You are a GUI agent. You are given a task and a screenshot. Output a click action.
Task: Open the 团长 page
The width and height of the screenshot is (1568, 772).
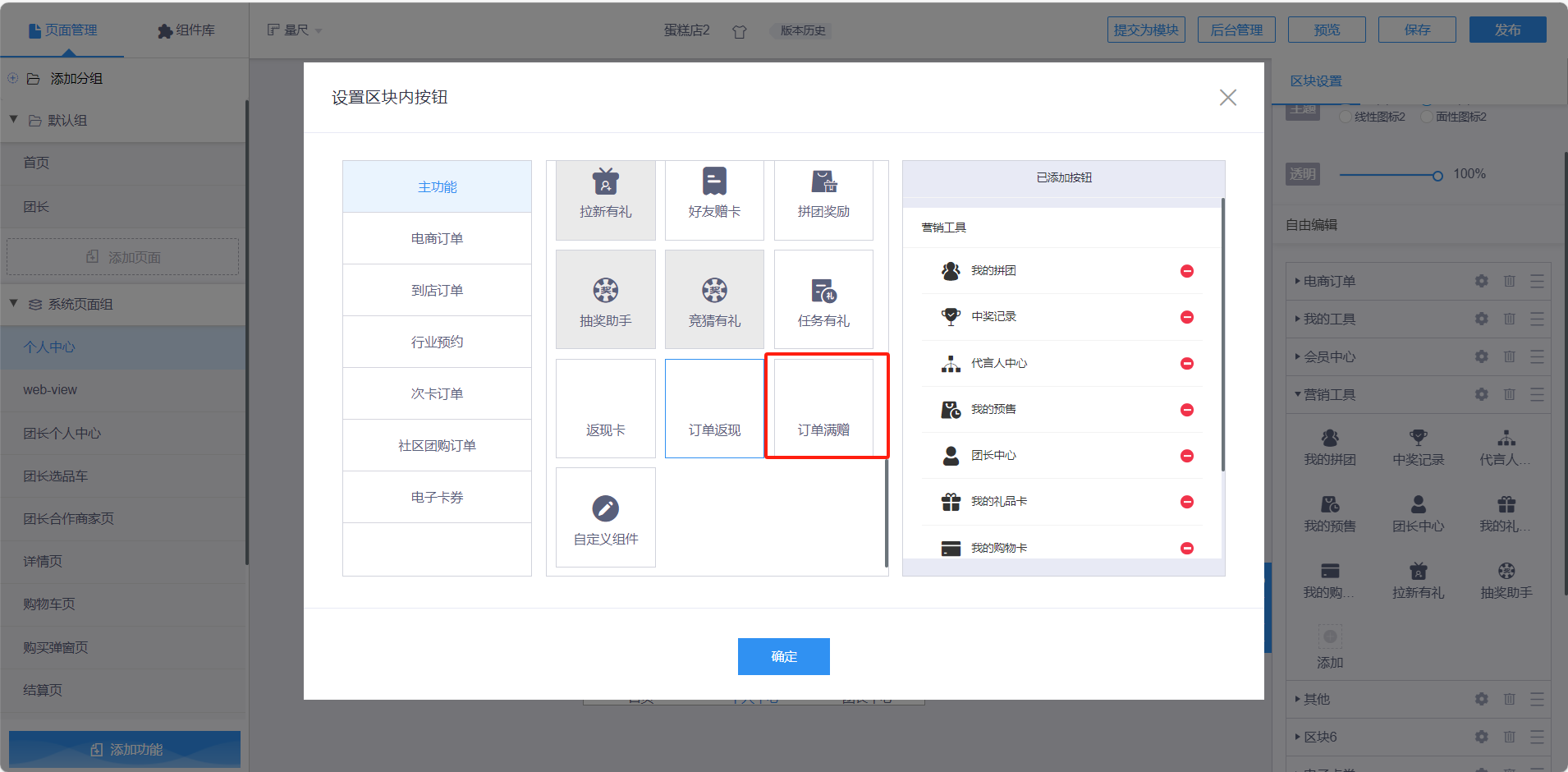click(123, 207)
